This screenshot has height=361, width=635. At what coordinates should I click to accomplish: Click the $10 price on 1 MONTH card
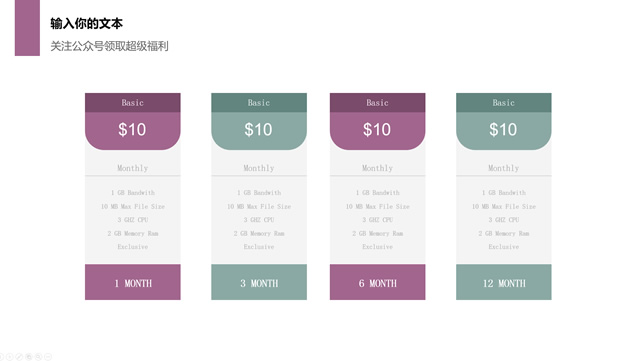[132, 130]
